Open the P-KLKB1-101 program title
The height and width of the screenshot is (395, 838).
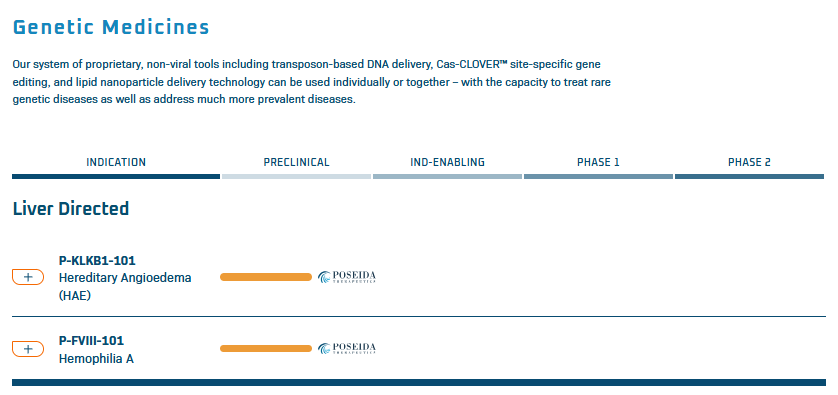(x=97, y=261)
